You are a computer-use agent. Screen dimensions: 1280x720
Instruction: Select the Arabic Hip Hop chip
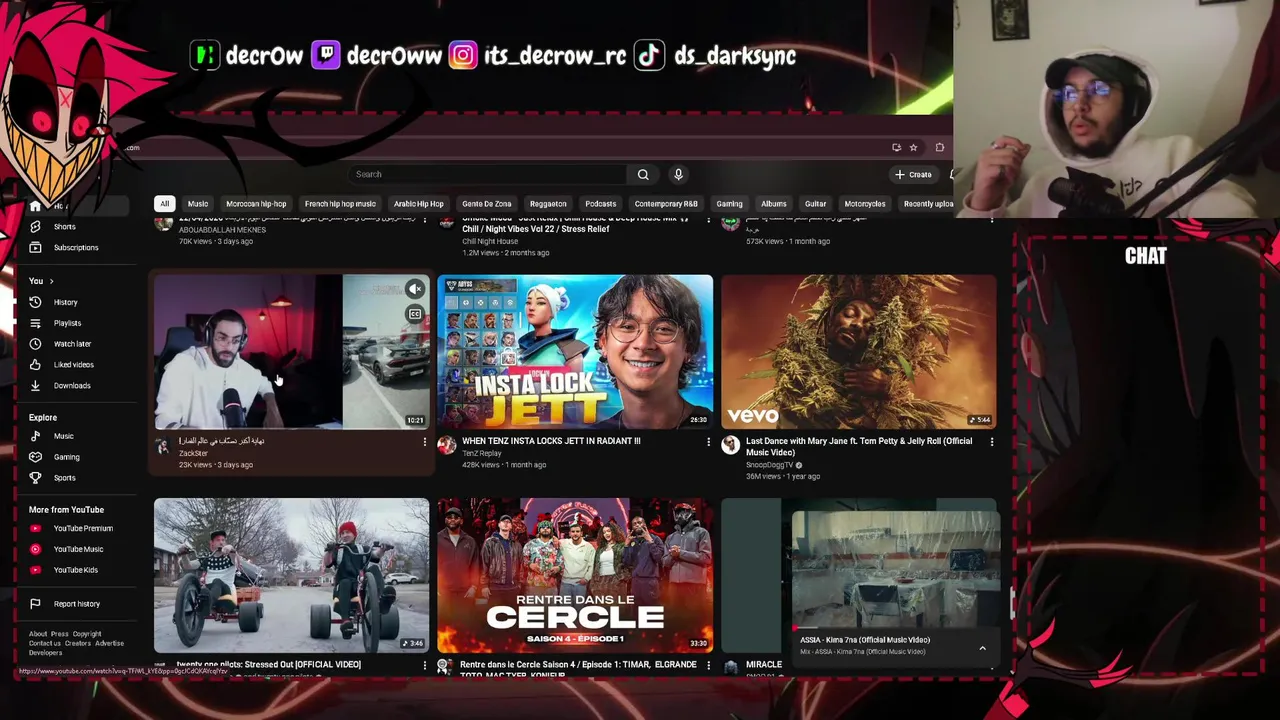point(418,204)
